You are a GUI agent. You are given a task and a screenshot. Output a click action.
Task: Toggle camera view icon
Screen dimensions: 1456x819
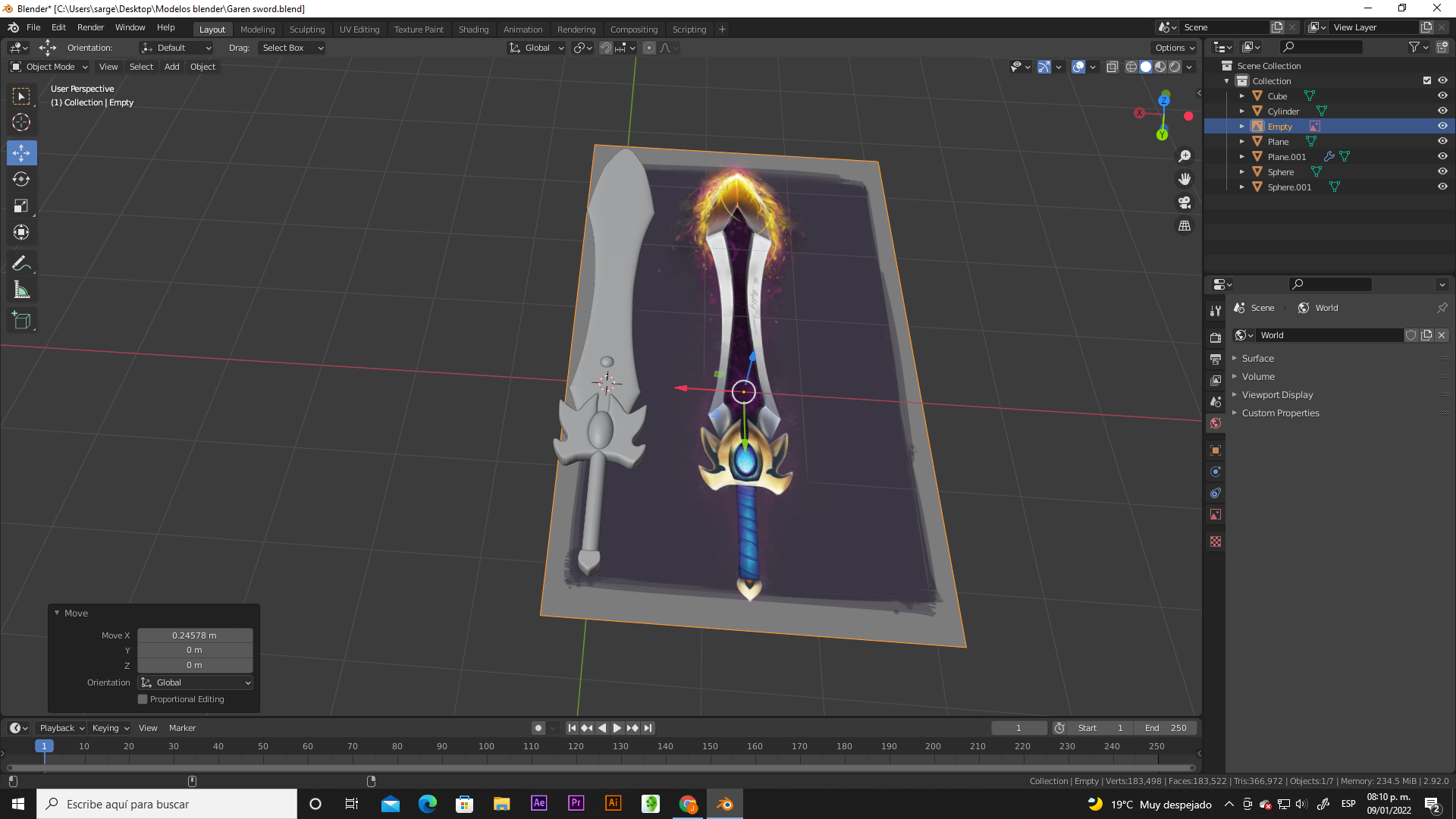tap(1185, 202)
